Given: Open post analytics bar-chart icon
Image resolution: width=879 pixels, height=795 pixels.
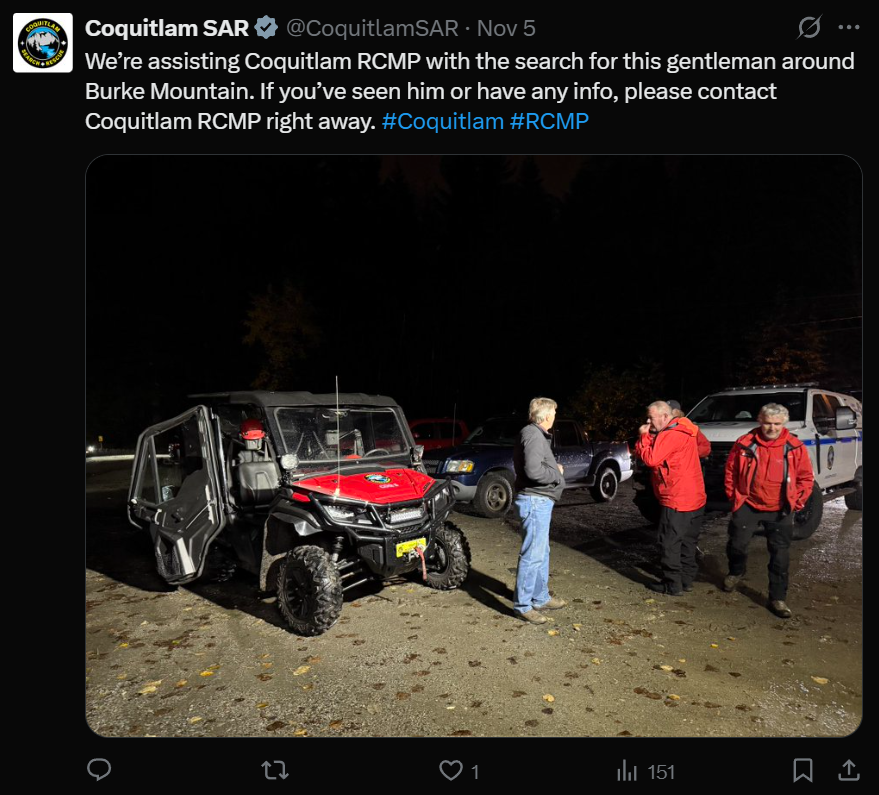Looking at the screenshot, I should 627,770.
